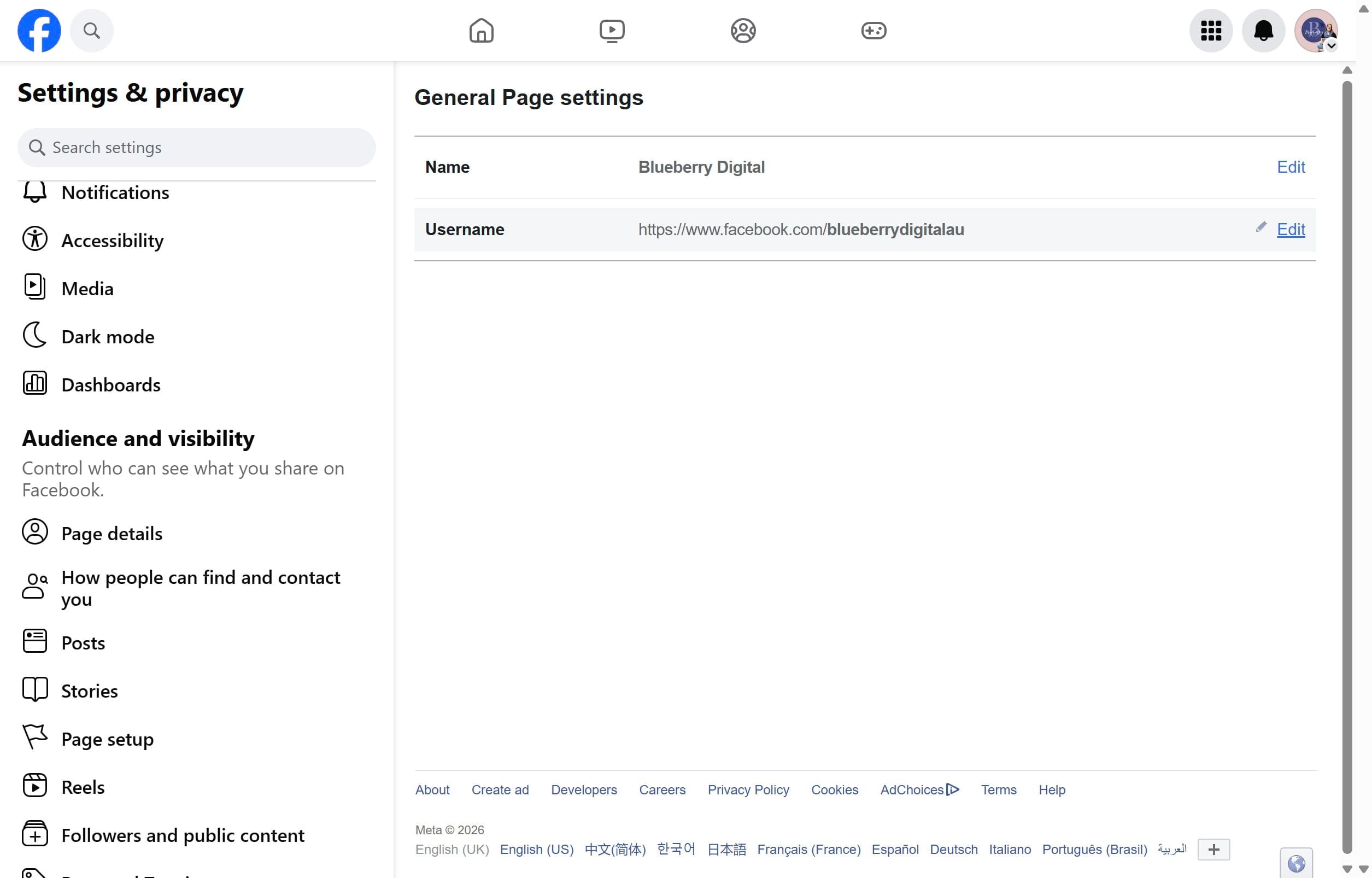Open the Gaming controller icon
1372x878 pixels.
(873, 31)
